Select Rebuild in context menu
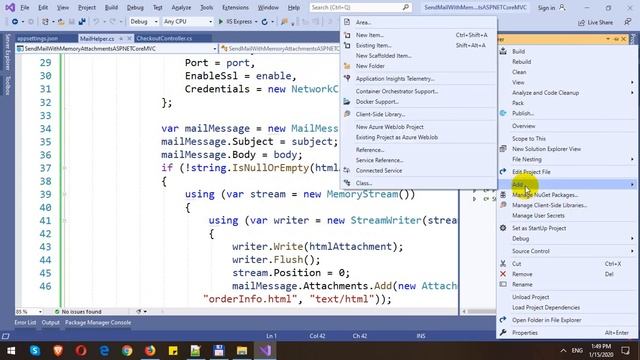The height and width of the screenshot is (360, 640). (522, 62)
